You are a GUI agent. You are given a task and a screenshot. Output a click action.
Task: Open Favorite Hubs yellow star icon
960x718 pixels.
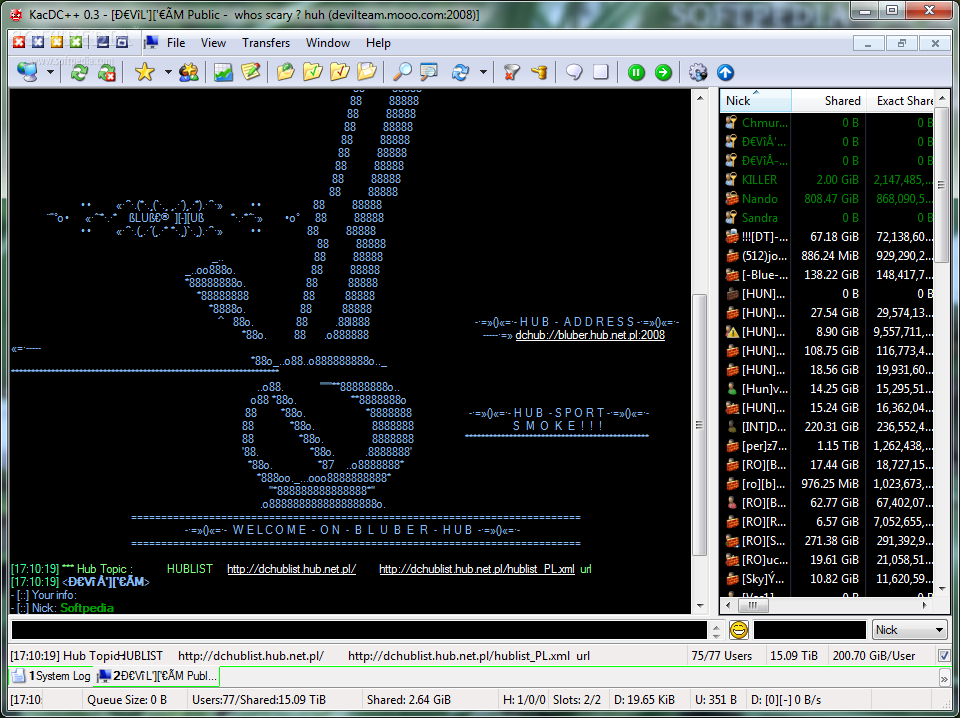click(145, 72)
